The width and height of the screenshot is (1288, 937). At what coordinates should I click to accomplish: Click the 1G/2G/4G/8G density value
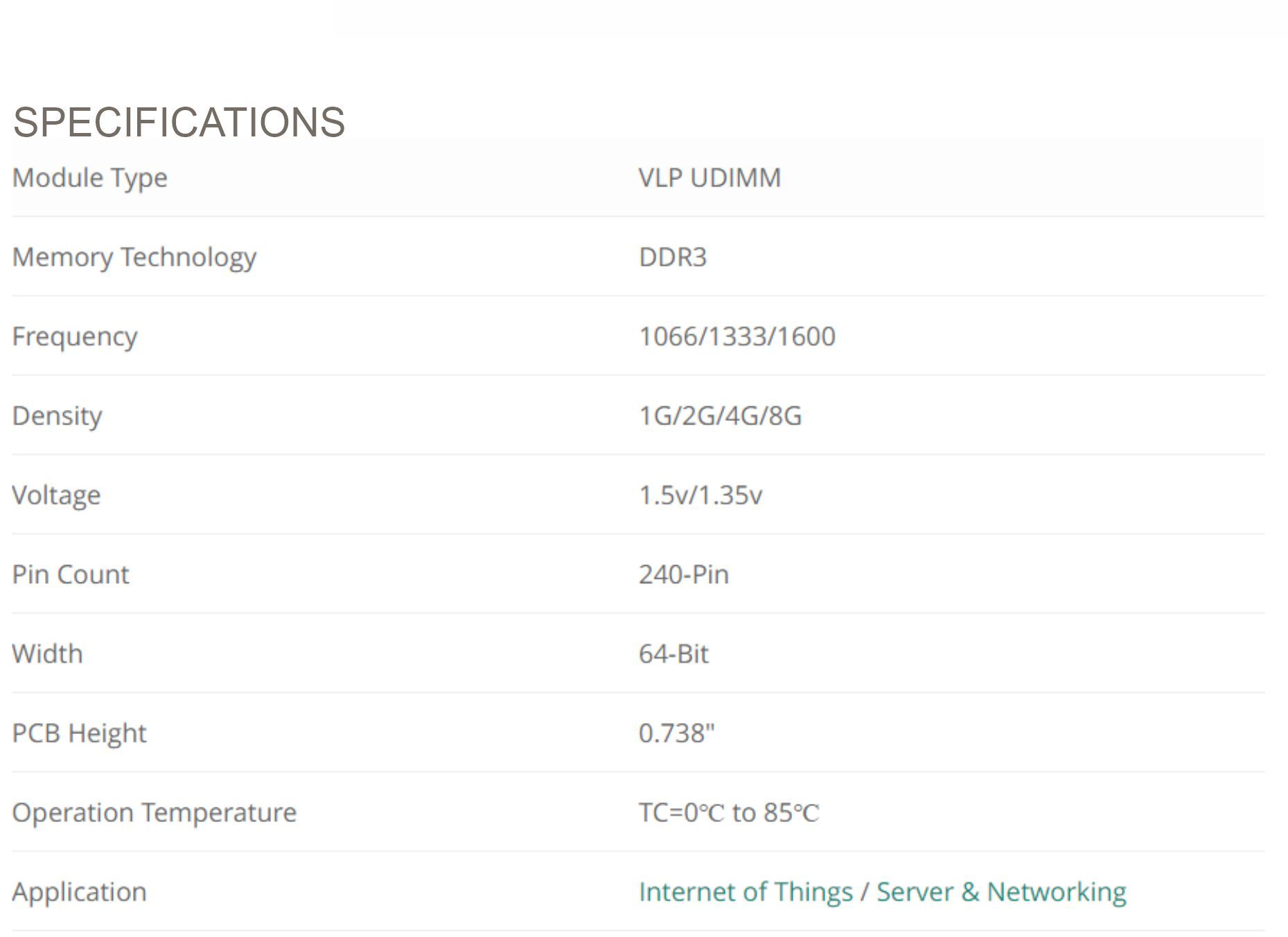721,416
